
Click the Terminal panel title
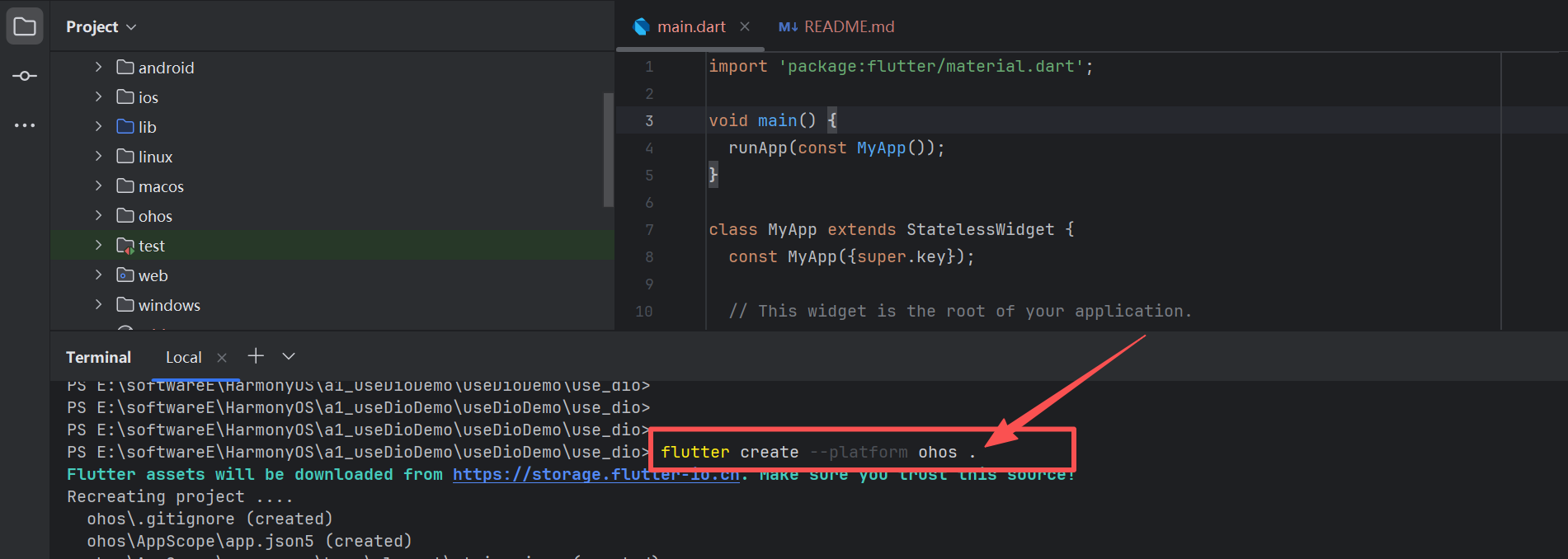[x=98, y=357]
